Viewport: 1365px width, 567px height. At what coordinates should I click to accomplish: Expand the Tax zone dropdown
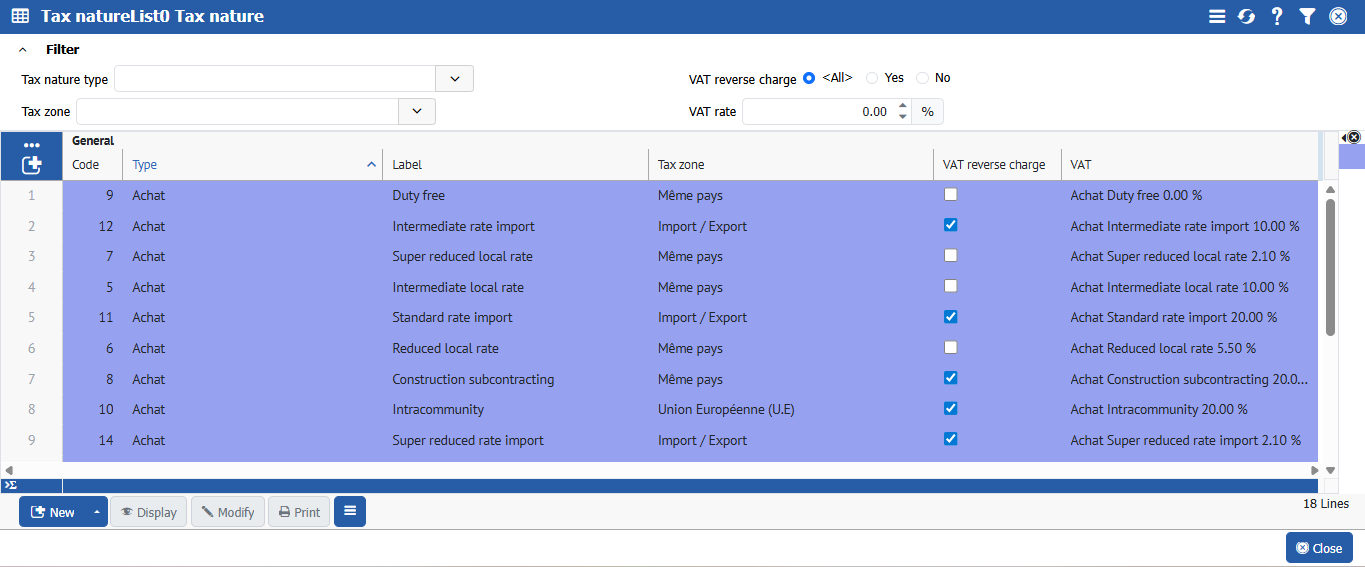[x=416, y=111]
